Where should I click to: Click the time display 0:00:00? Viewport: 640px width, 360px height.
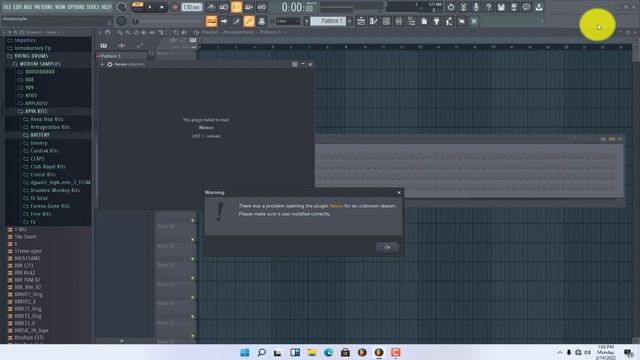297,7
